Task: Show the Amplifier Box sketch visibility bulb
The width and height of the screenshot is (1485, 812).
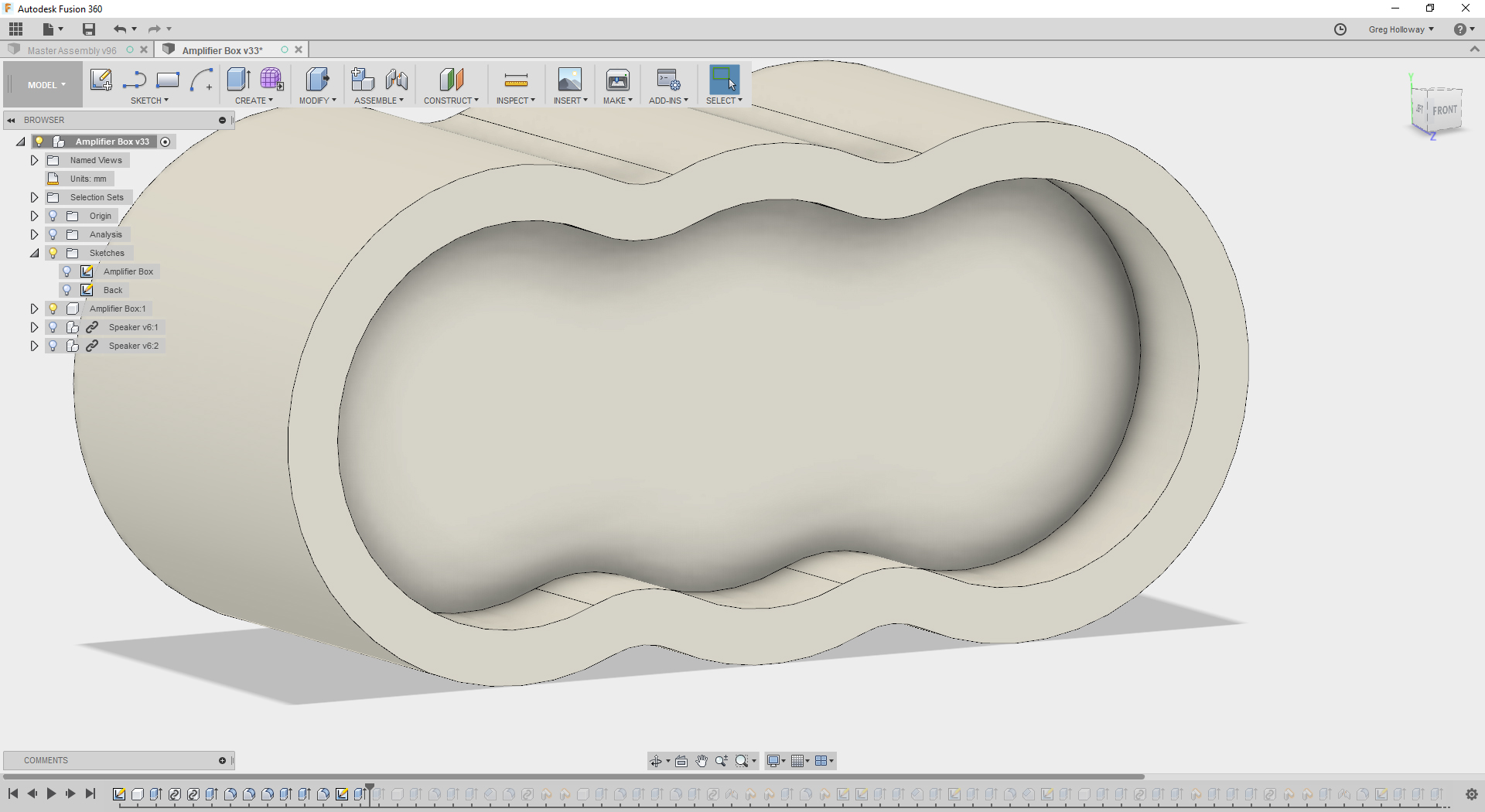Action: click(67, 271)
